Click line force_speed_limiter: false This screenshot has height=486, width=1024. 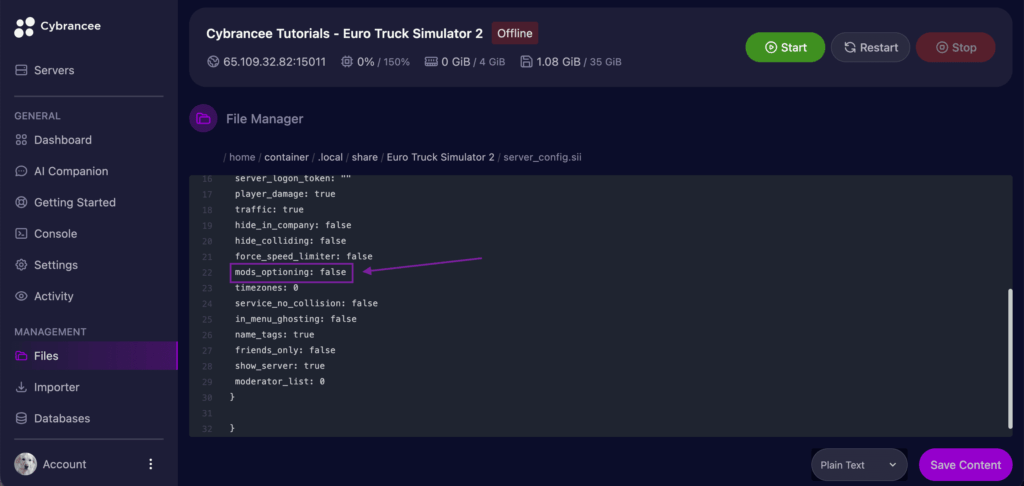pos(304,257)
